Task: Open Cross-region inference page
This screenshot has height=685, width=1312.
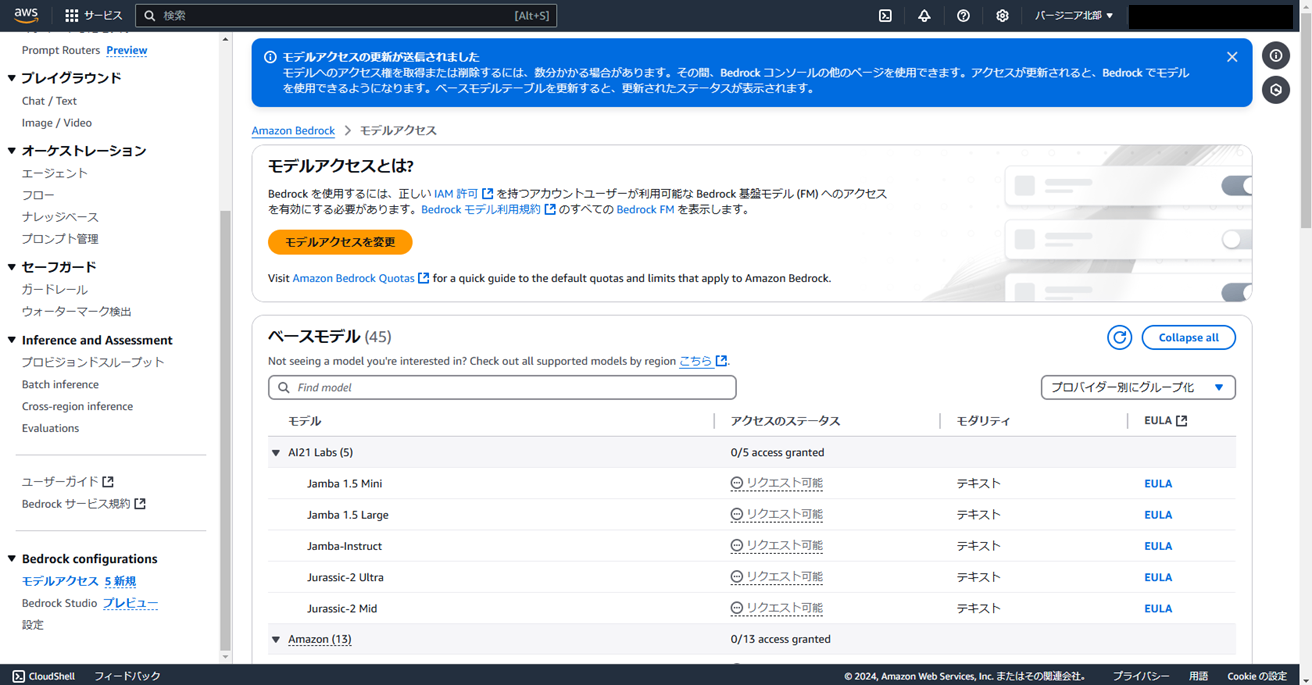Action: click(x=77, y=406)
